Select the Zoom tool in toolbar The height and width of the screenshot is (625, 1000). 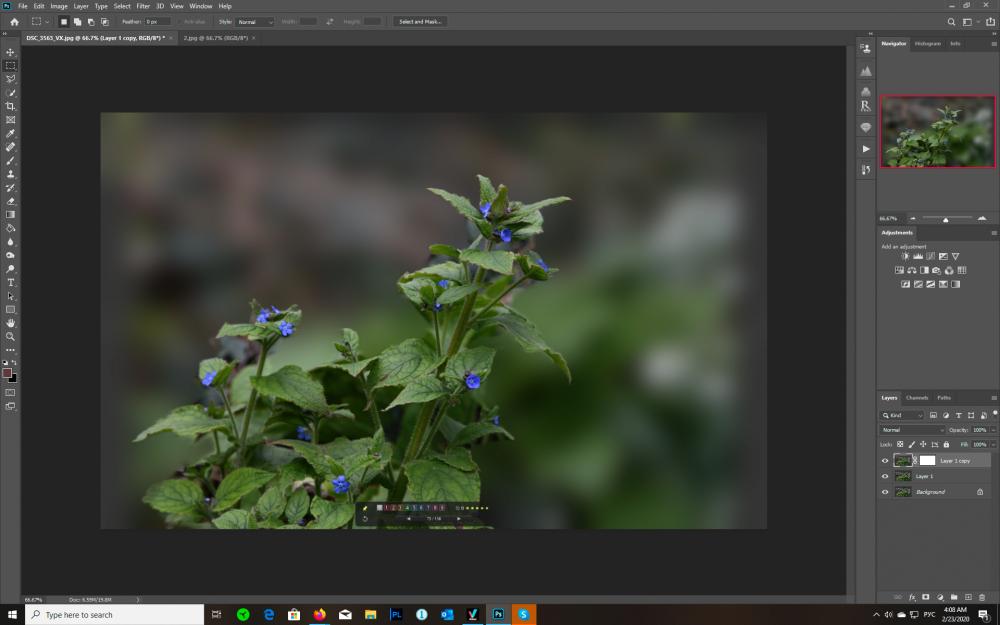click(x=10, y=337)
